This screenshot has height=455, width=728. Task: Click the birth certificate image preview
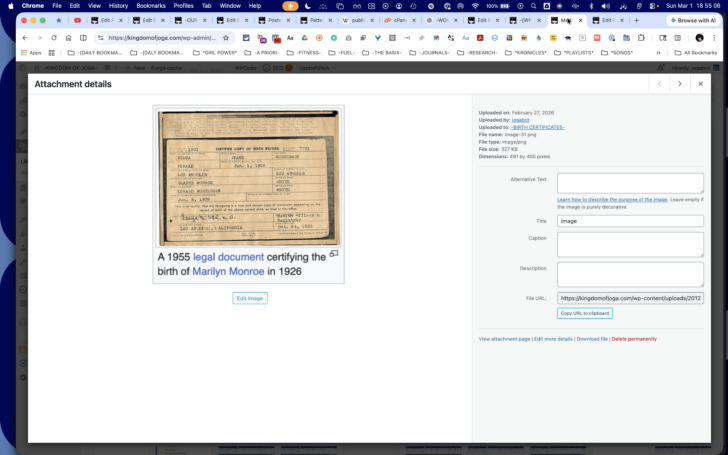[x=248, y=178]
